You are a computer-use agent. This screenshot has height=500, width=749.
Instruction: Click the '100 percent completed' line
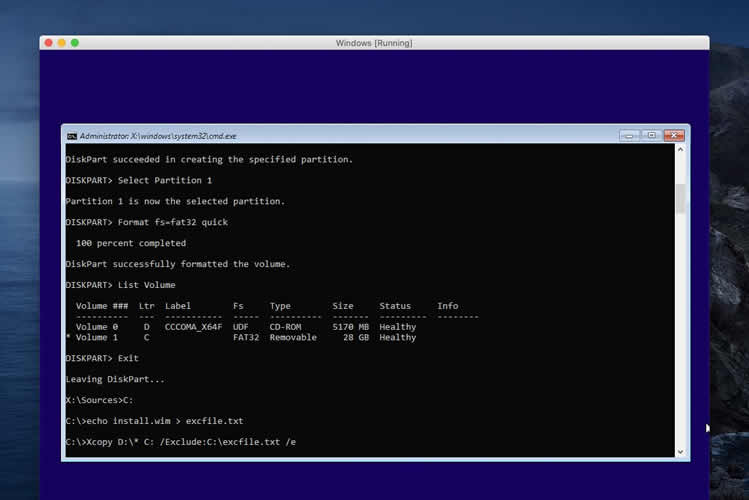coord(131,244)
